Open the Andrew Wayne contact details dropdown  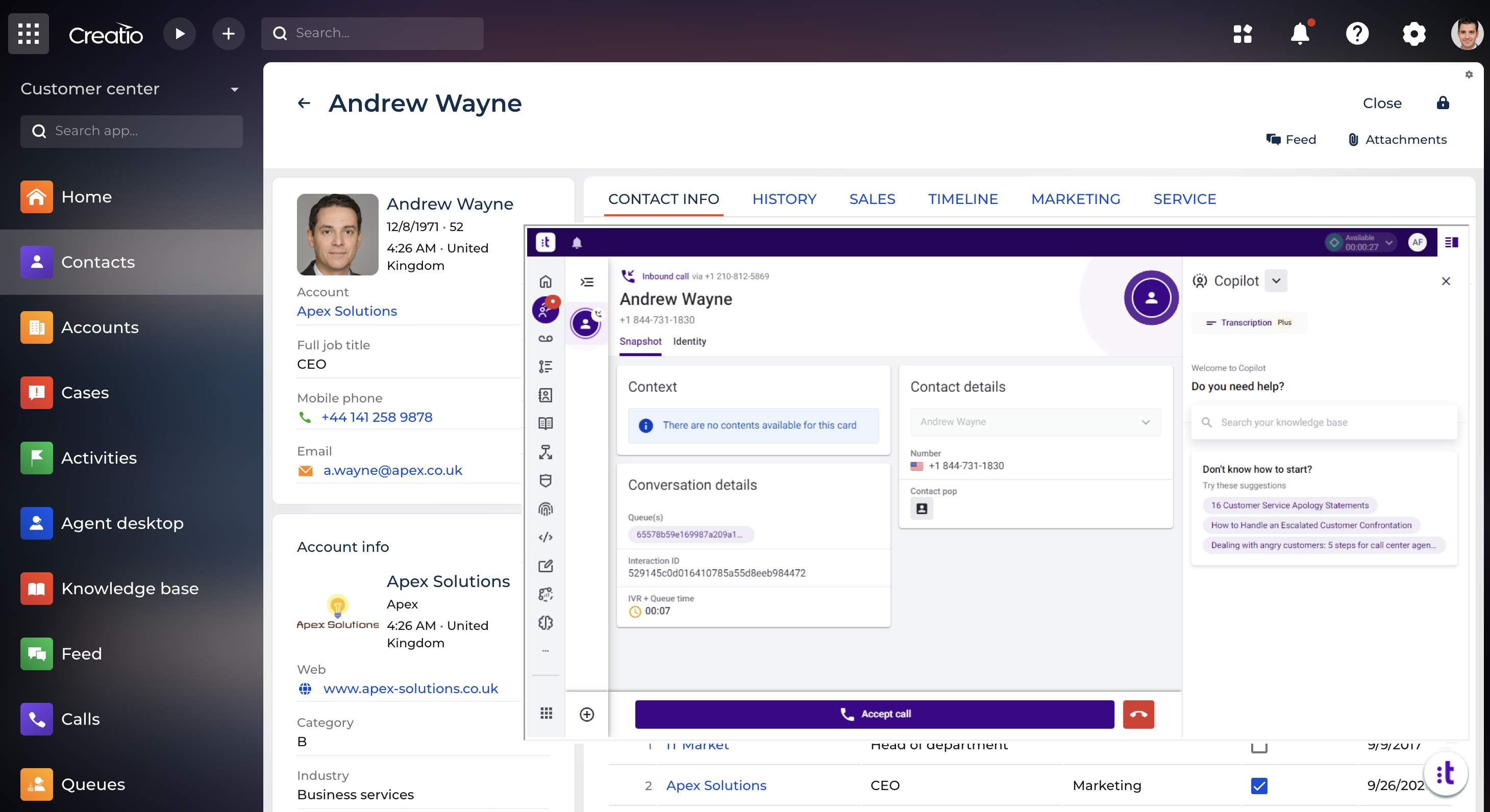point(1035,422)
